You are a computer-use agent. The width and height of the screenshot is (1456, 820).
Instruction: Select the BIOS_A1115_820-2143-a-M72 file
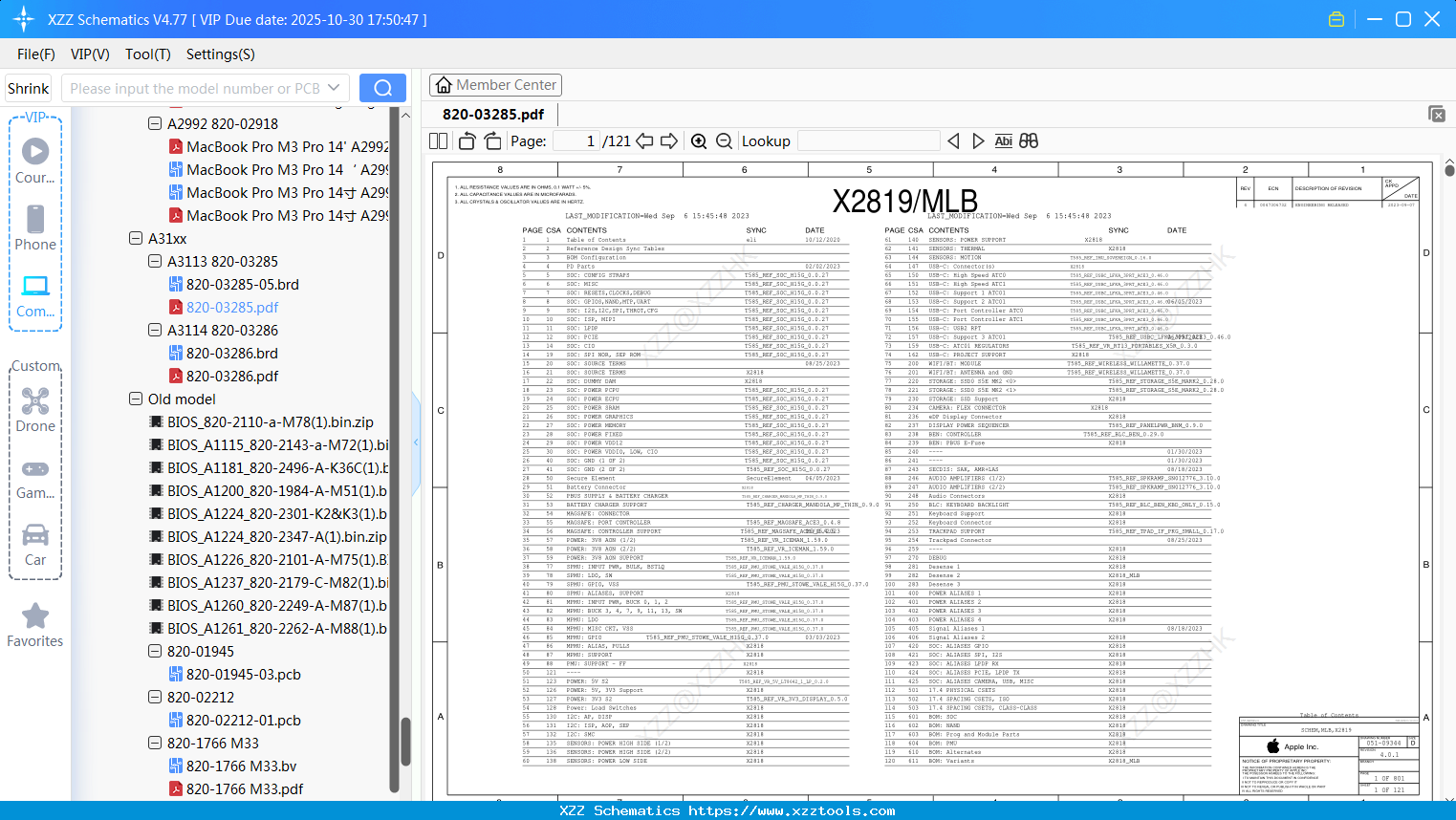[x=269, y=444]
